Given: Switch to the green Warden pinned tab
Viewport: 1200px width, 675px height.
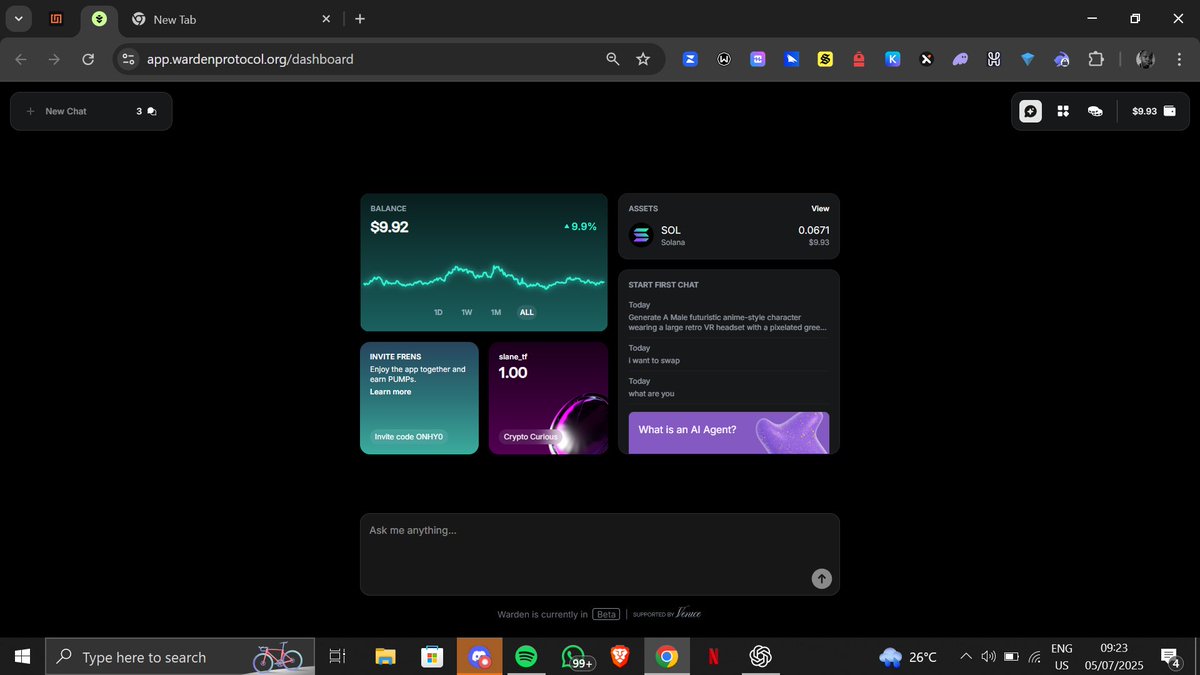Looking at the screenshot, I should 98,19.
